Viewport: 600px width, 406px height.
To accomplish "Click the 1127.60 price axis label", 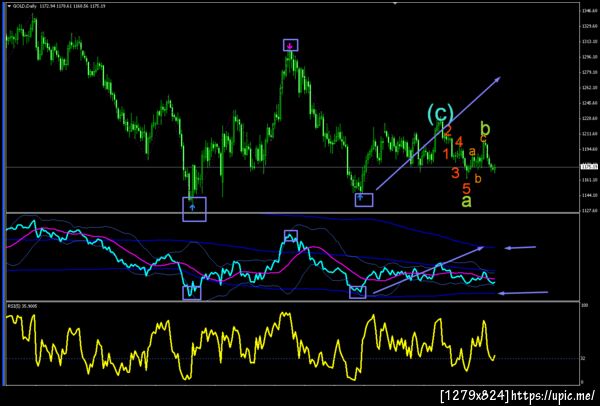I will 588,211.
